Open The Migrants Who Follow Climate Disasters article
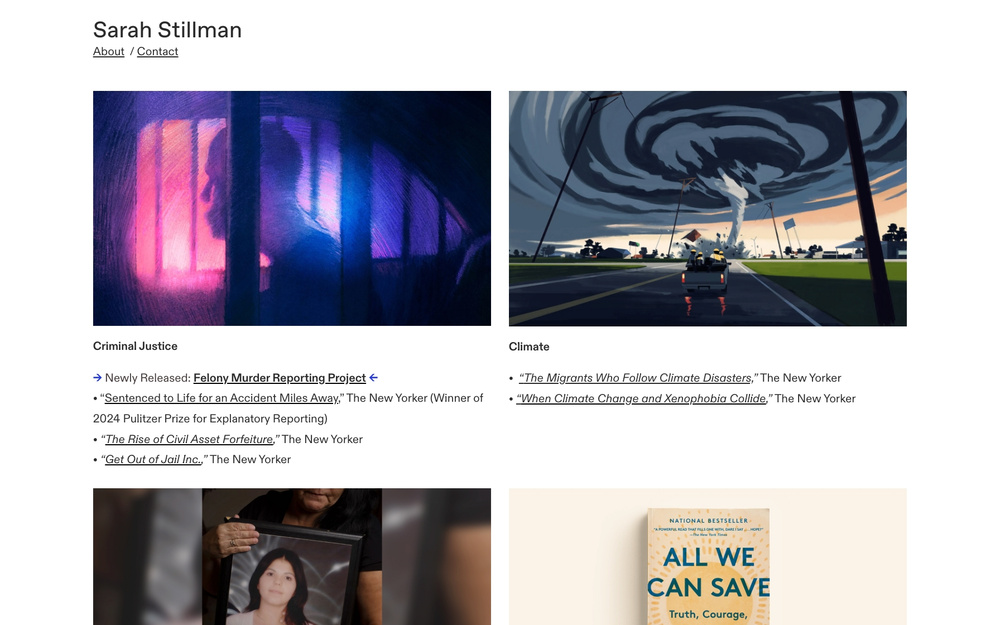Viewport: 1000px width, 625px height. click(x=635, y=378)
